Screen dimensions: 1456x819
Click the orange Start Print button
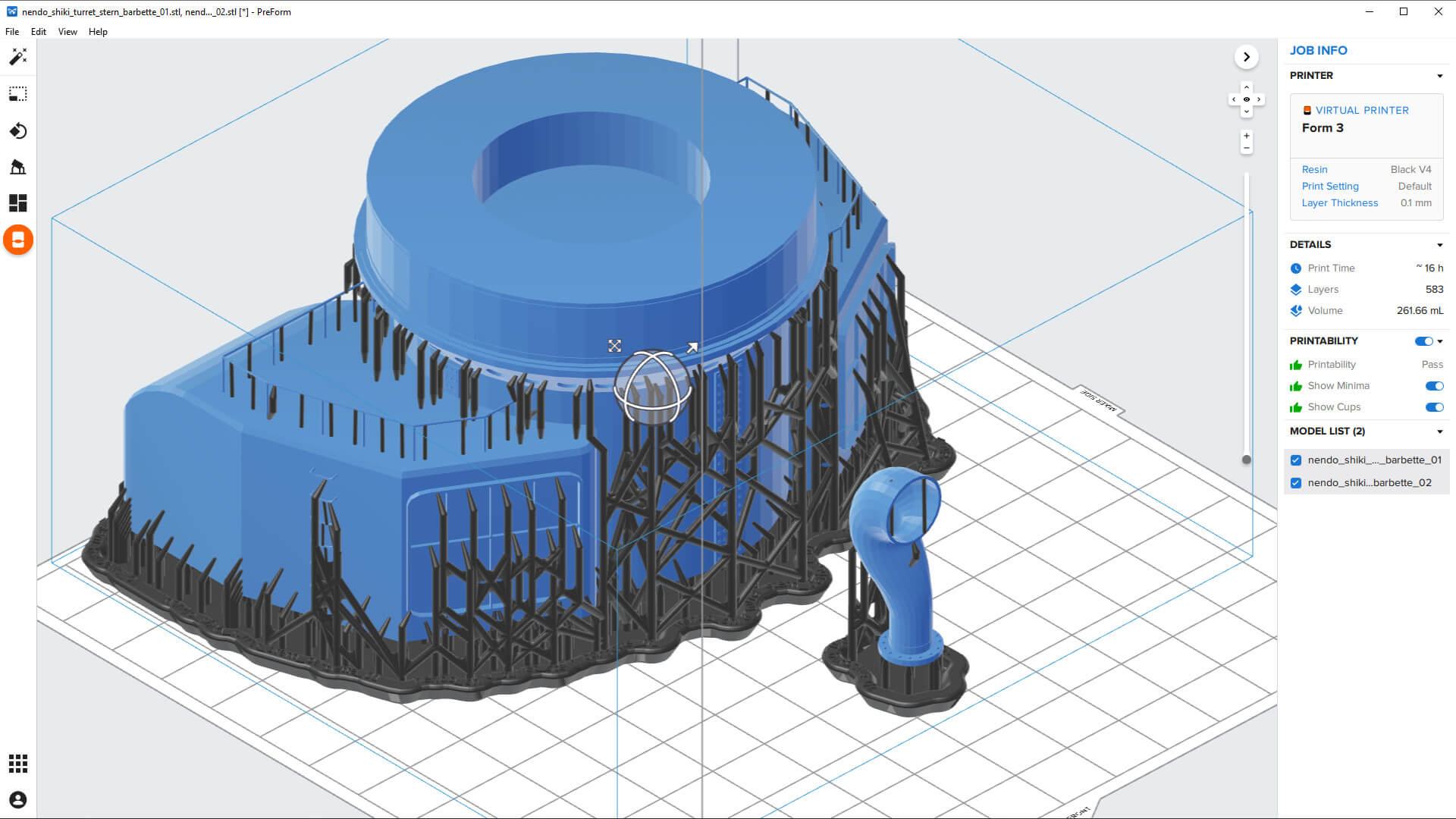(18, 240)
